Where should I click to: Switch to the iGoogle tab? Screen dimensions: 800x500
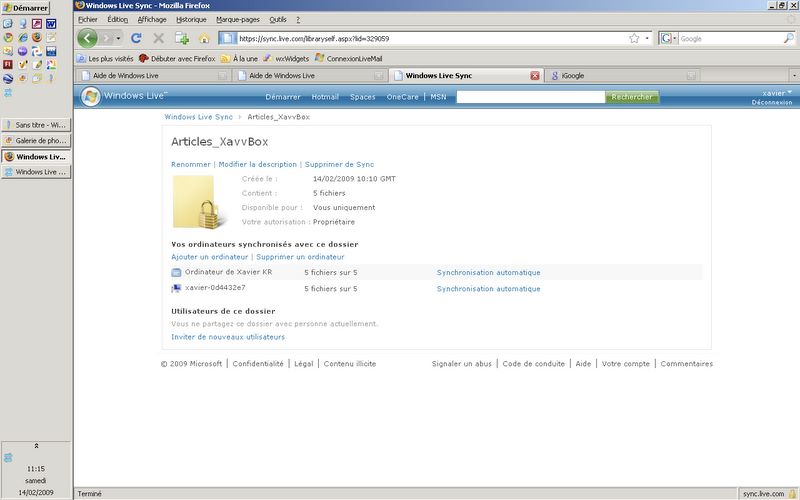coord(622,76)
